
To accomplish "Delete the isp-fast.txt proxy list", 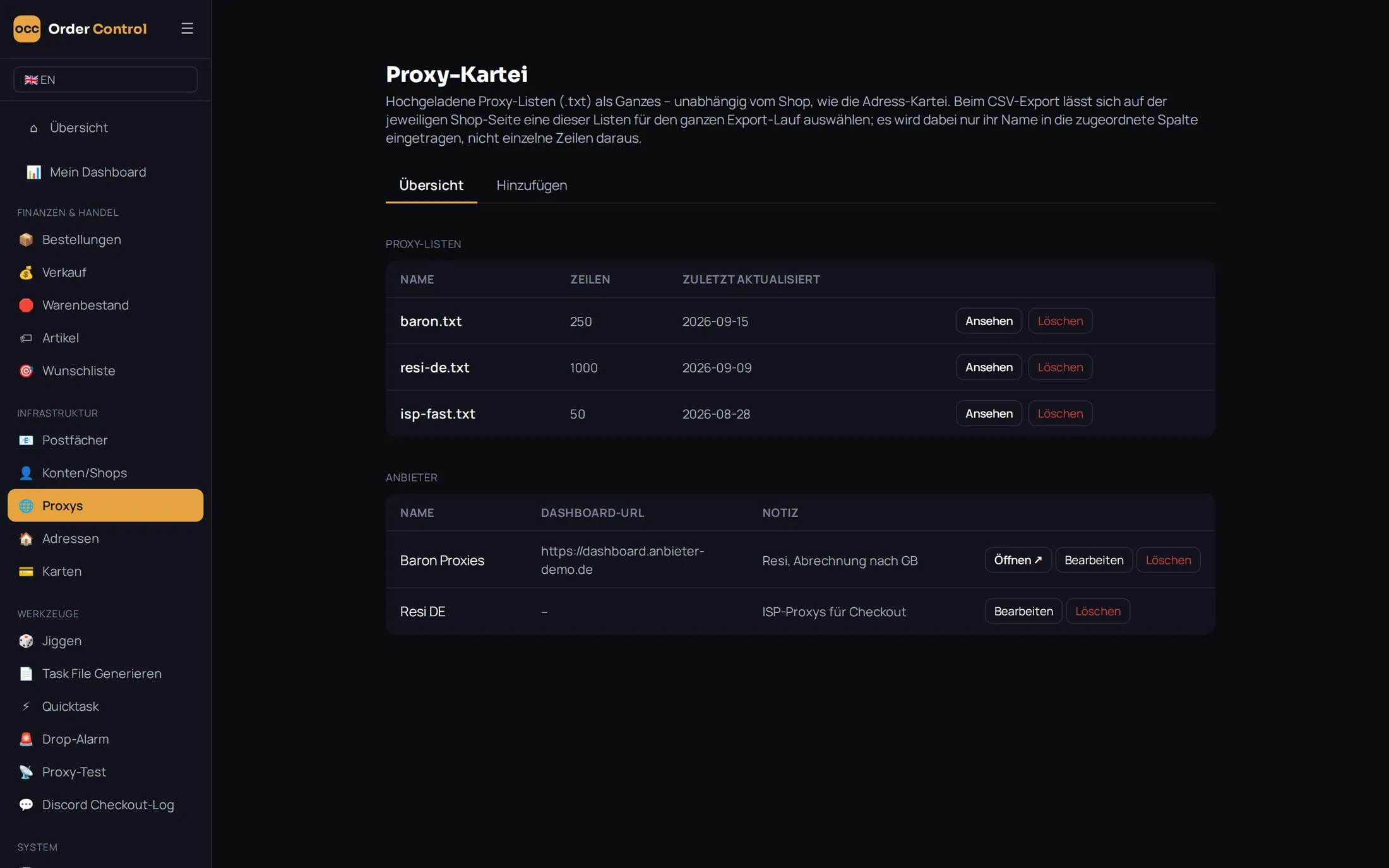I will pos(1060,413).
